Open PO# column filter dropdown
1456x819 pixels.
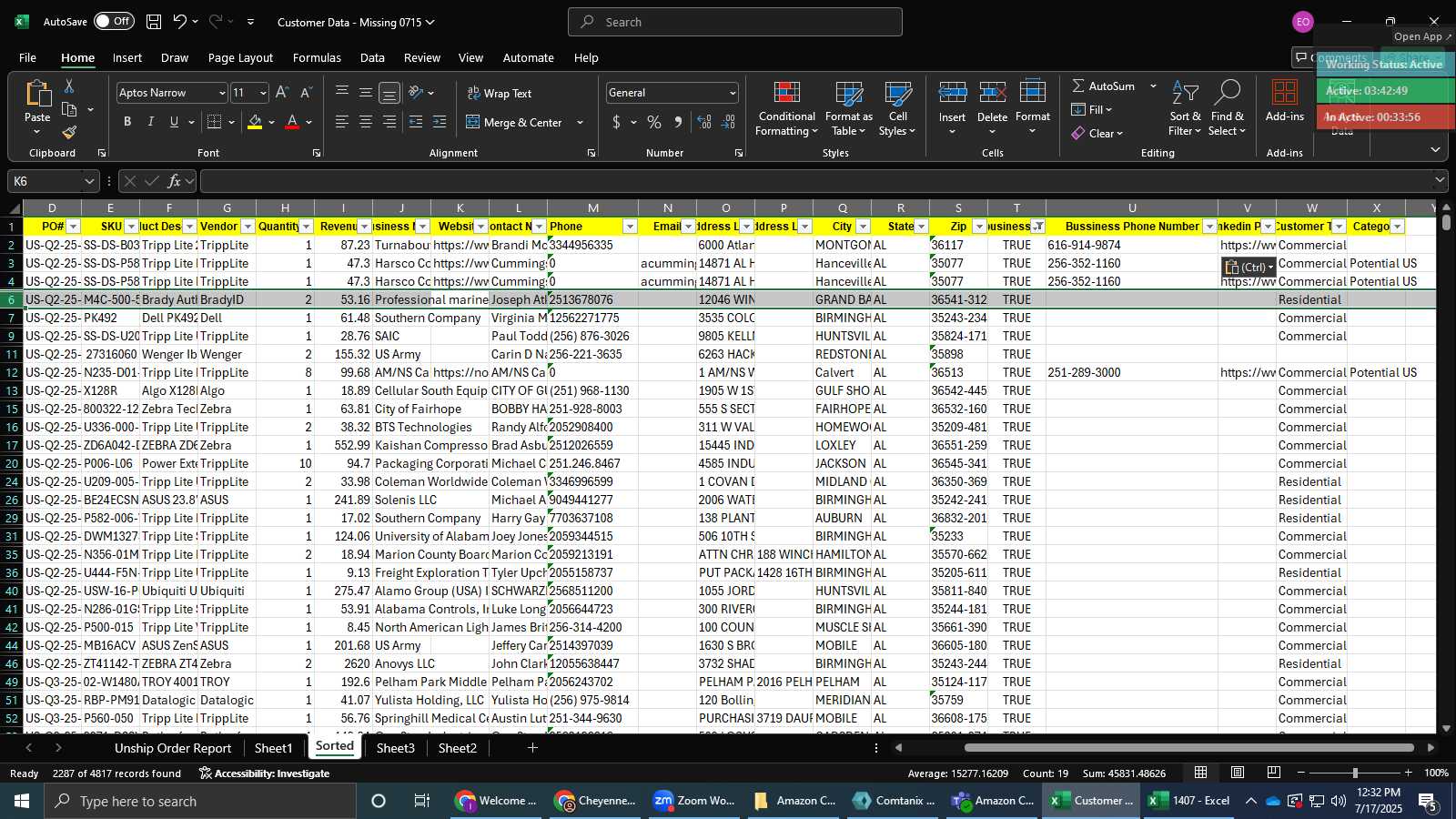pos(74,227)
